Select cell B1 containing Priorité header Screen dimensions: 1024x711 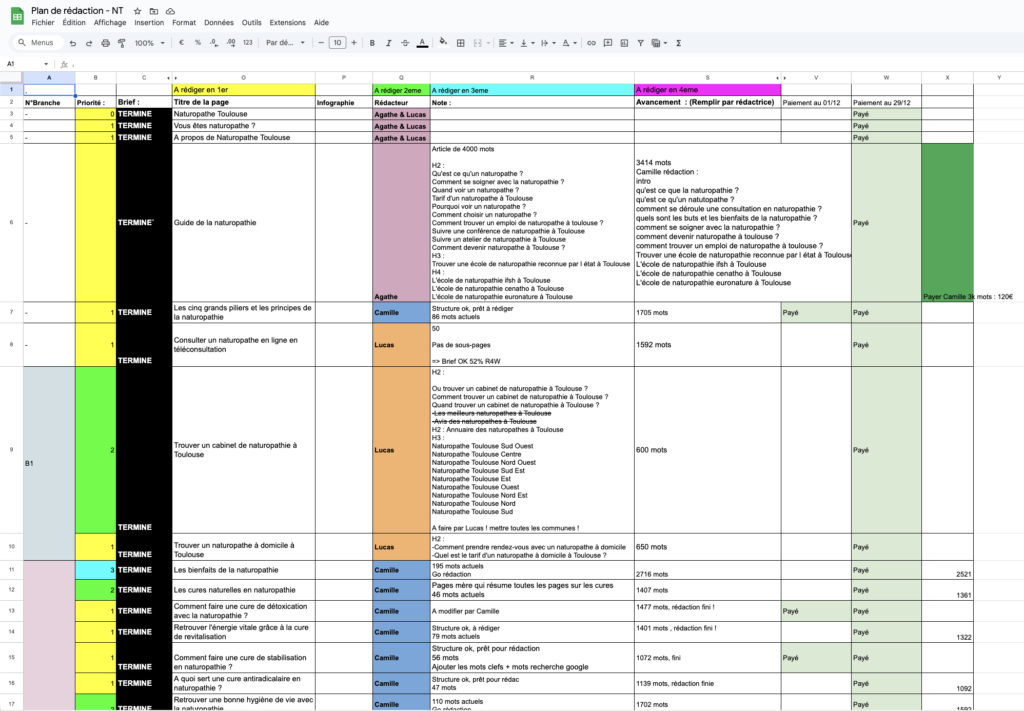click(x=95, y=103)
